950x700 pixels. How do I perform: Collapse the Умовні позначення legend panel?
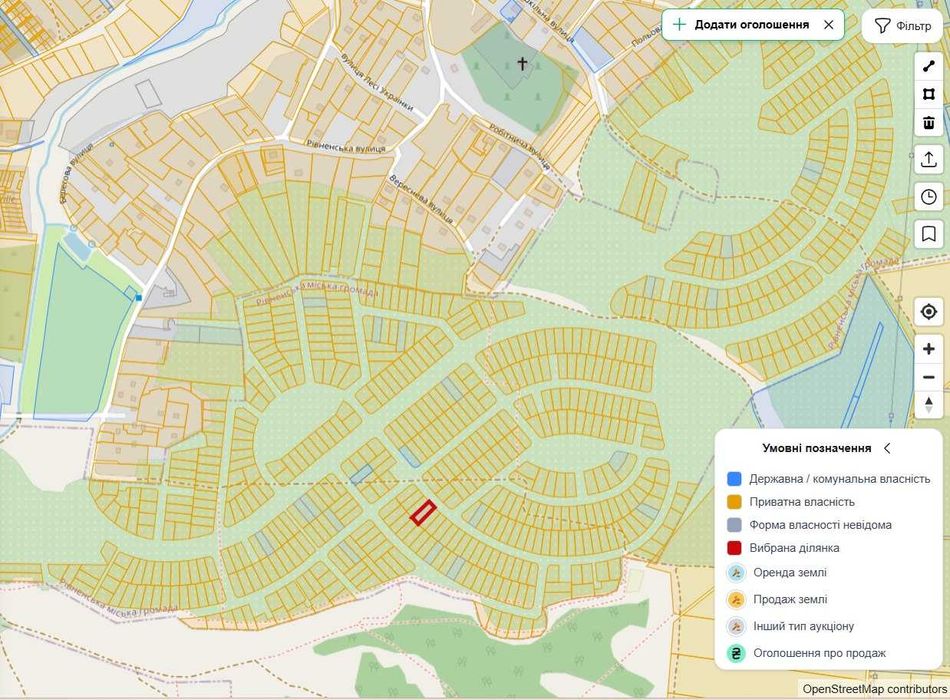pos(887,448)
